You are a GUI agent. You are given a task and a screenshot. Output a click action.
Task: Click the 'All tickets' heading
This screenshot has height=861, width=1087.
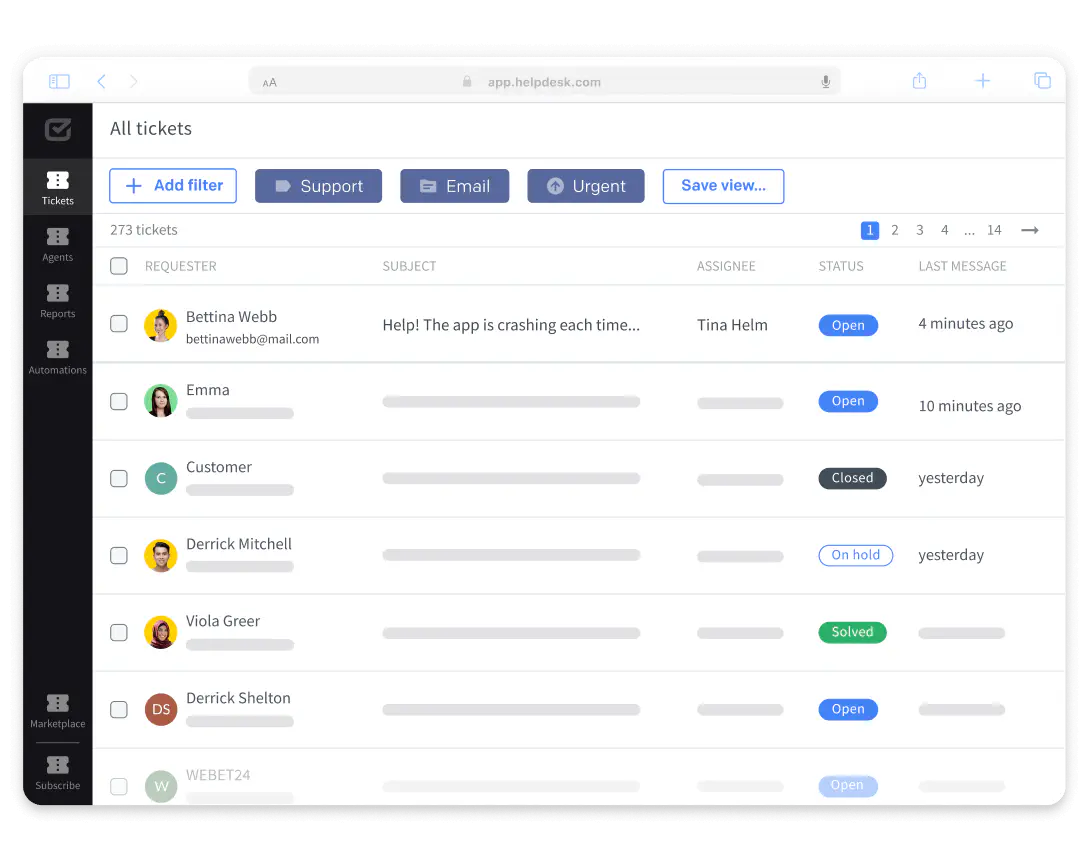[x=150, y=128]
